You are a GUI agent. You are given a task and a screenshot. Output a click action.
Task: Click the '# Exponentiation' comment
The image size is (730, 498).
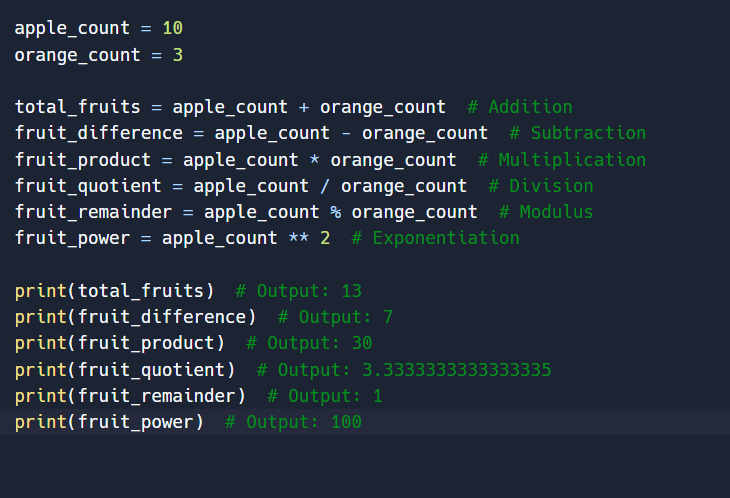pyautogui.click(x=435, y=238)
